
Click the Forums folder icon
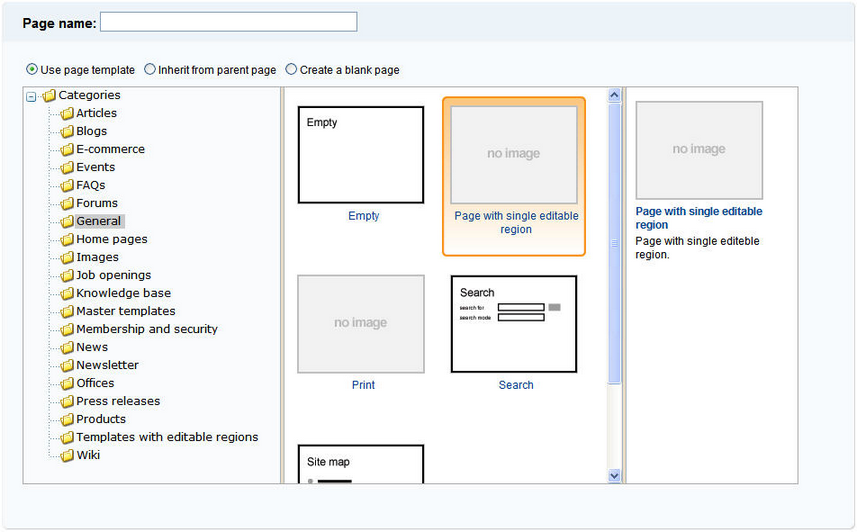pos(67,203)
